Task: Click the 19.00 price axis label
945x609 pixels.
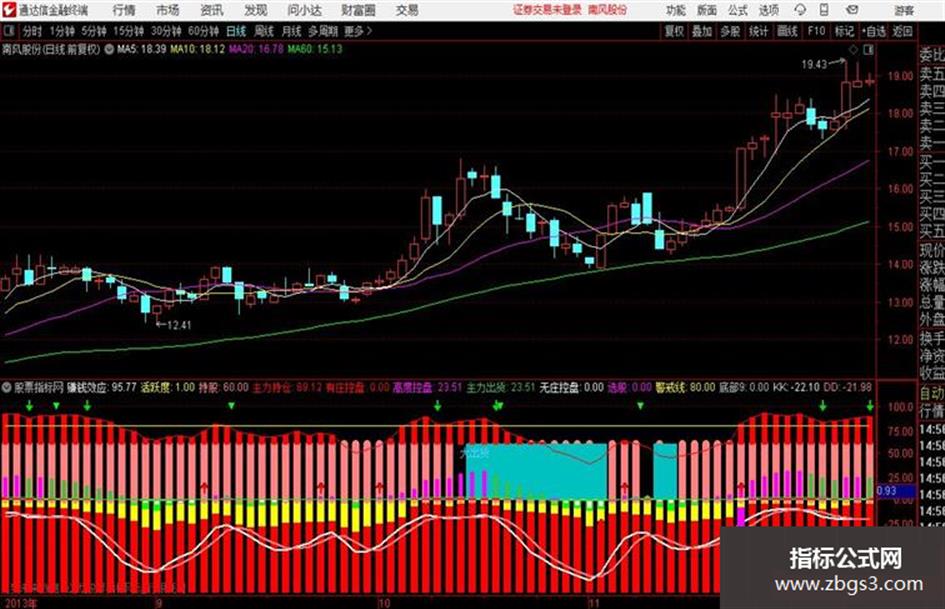Action: coord(900,76)
